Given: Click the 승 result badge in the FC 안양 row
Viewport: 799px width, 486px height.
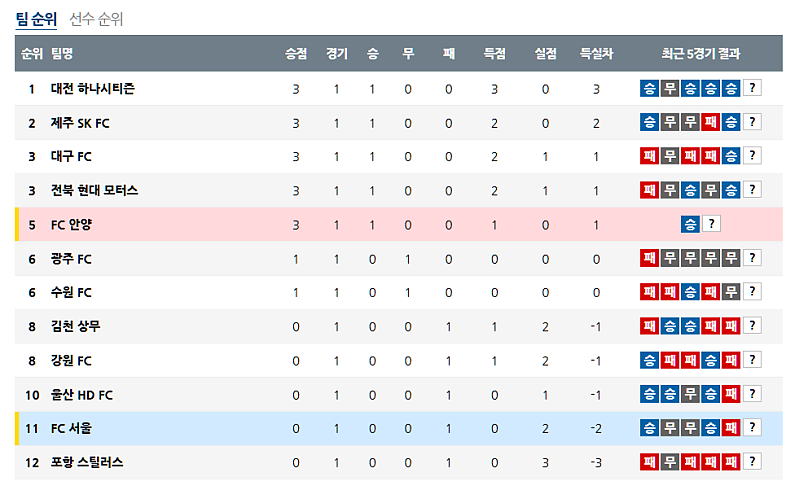Looking at the screenshot, I should point(690,225).
